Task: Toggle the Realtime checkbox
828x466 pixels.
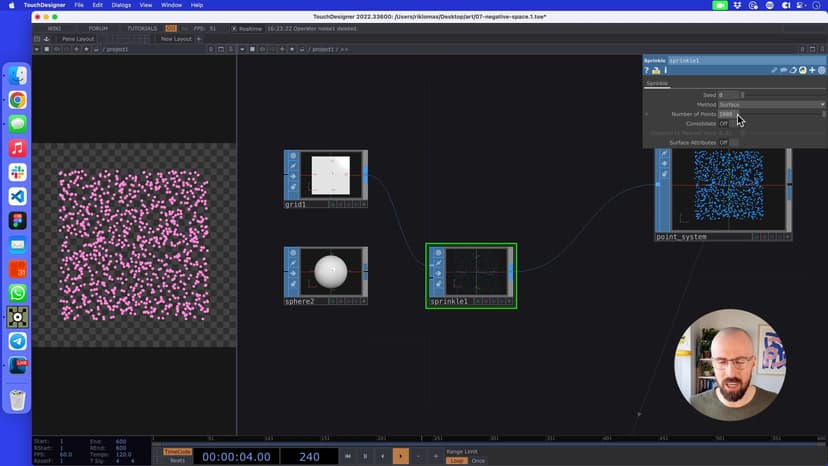Action: [234, 28]
